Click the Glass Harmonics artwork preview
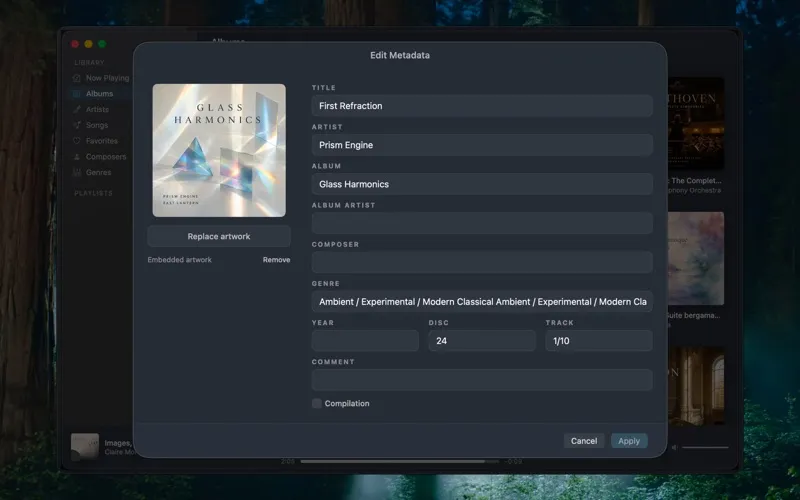The width and height of the screenshot is (800, 500). tap(219, 151)
